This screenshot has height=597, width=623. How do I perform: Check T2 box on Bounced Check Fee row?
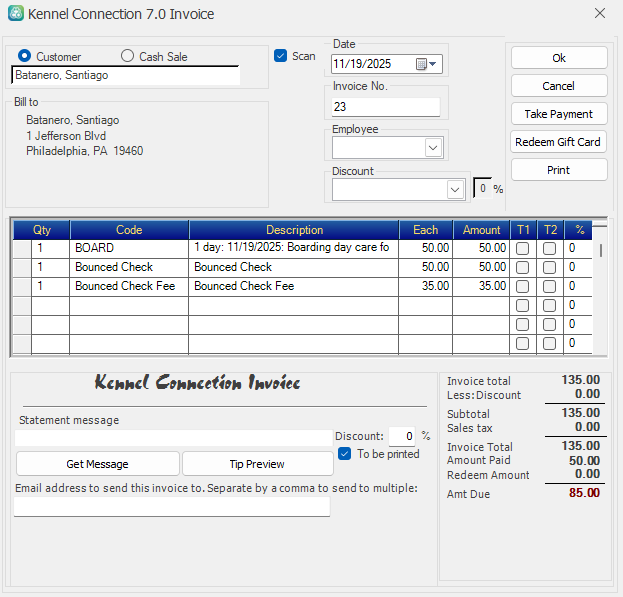[x=549, y=286]
